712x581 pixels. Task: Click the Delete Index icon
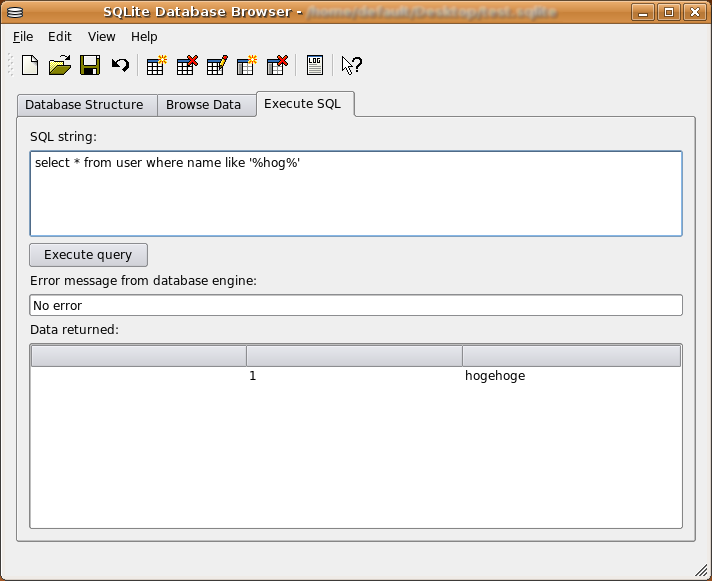[x=277, y=66]
